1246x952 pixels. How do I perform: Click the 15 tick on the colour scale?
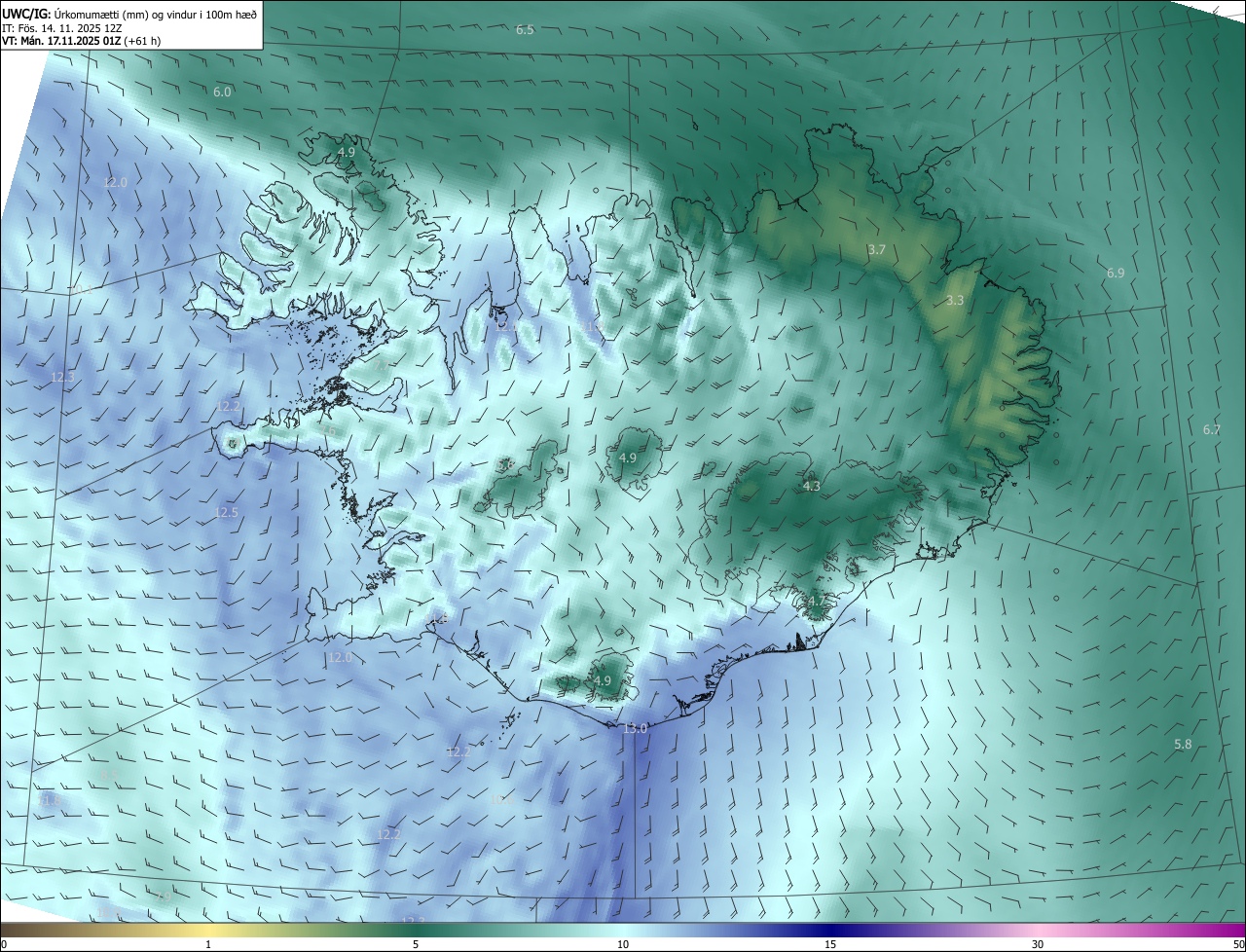click(x=830, y=945)
